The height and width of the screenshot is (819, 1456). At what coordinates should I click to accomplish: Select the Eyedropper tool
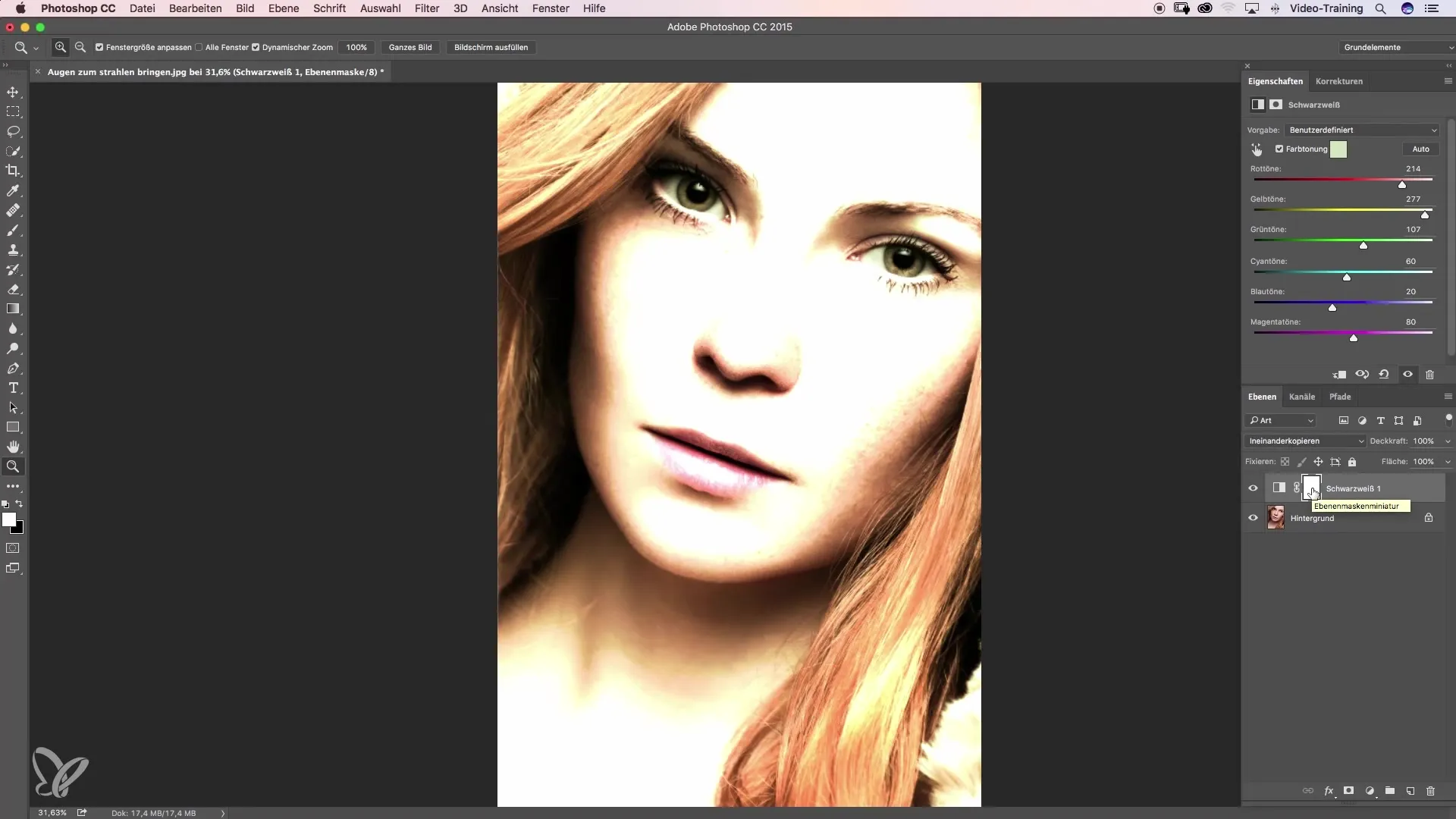[13, 190]
